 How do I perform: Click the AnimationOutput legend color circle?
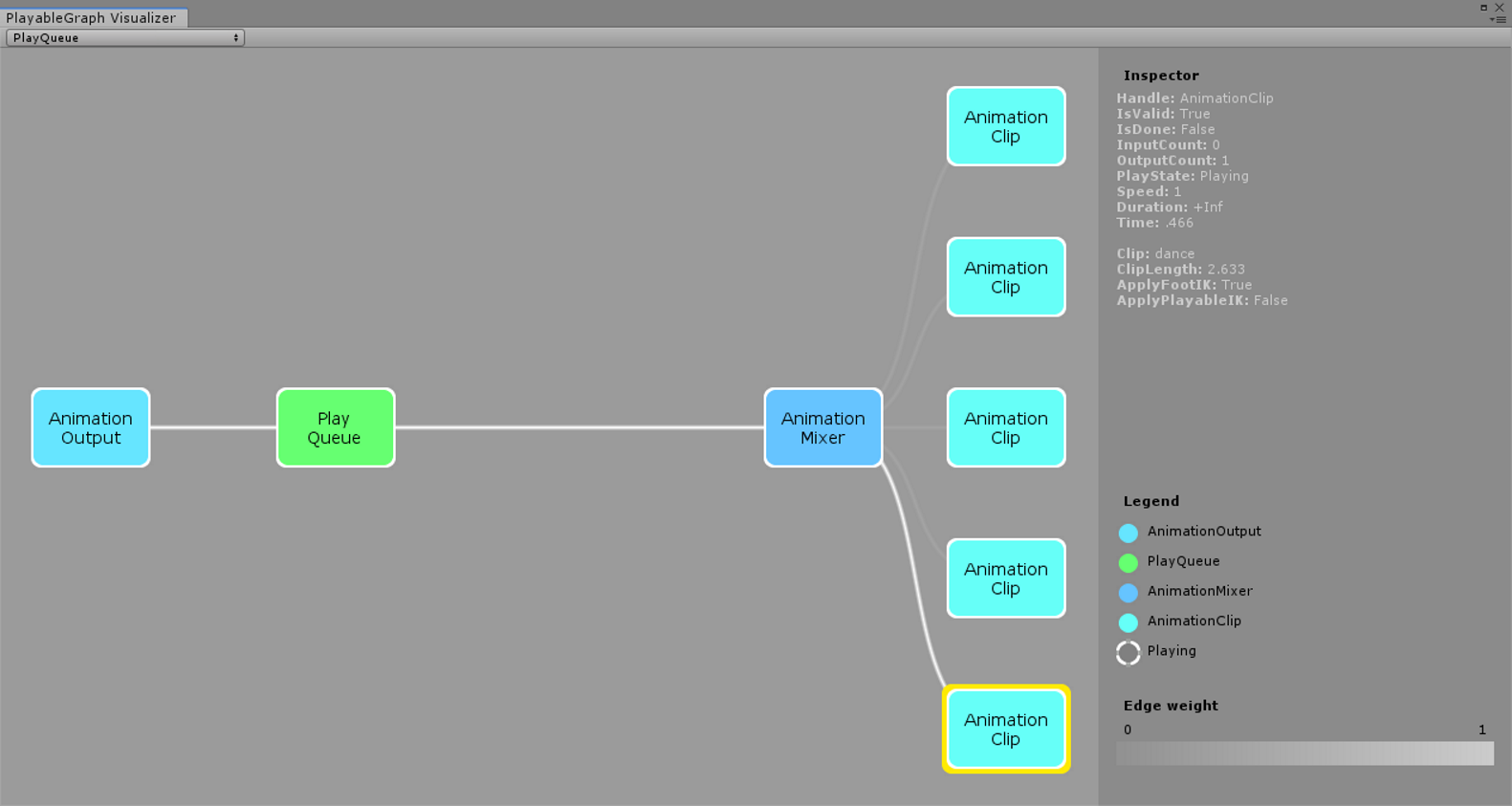point(1129,533)
